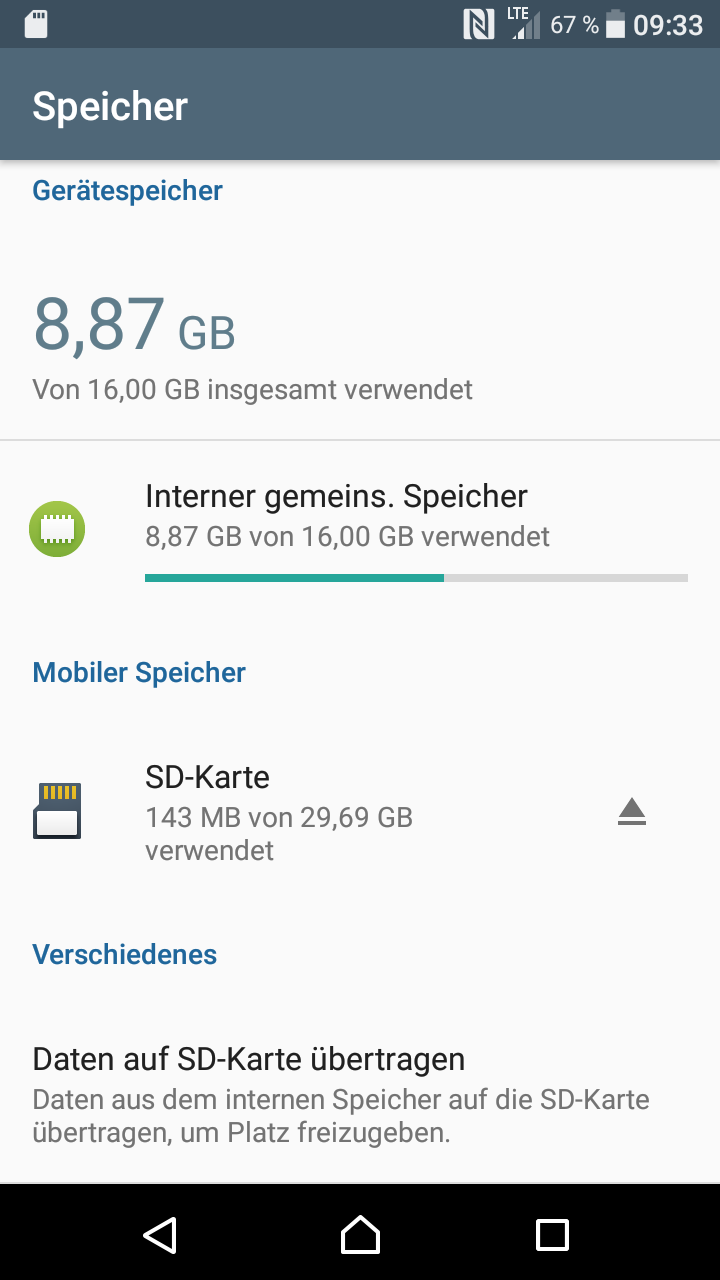Tap the battery icon in status bar
Image resolution: width=720 pixels, height=1280 pixels.
(x=615, y=24)
